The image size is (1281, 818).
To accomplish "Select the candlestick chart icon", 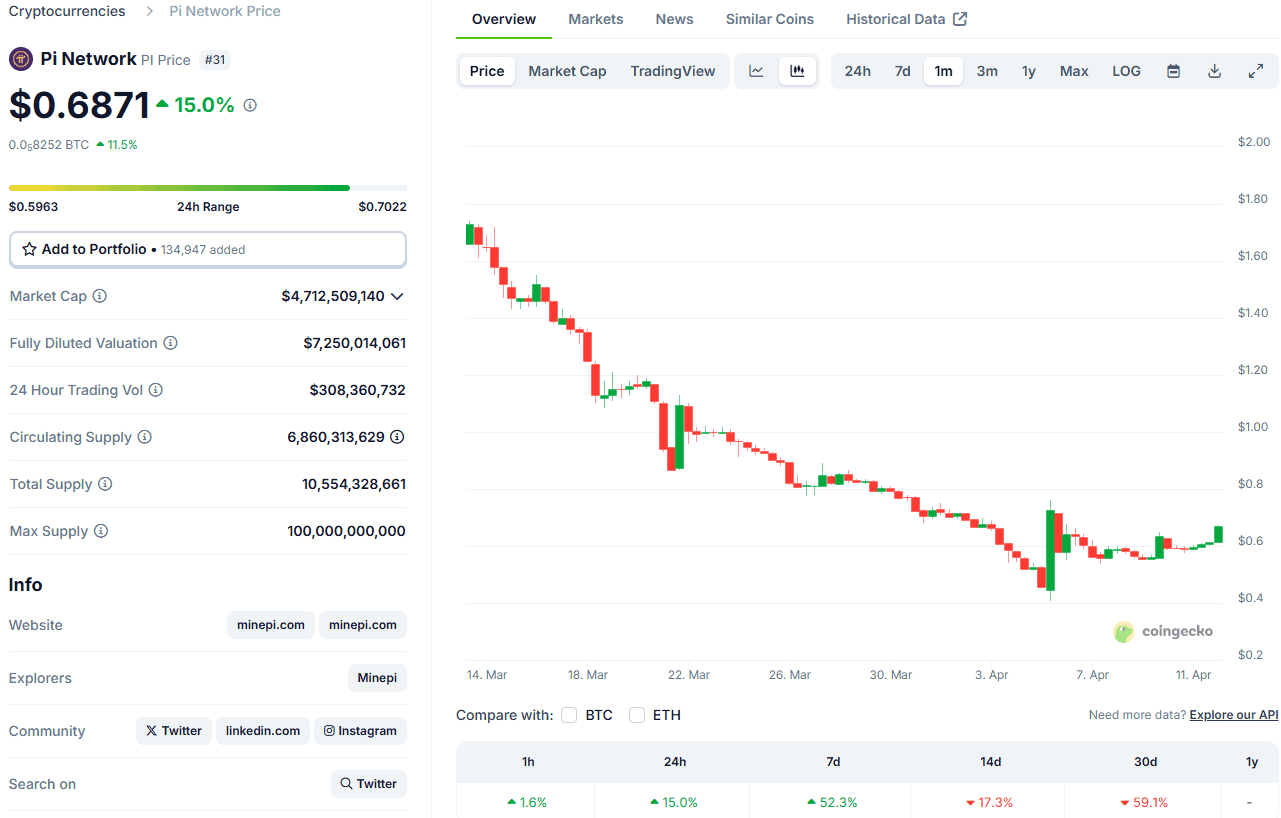I will [x=795, y=70].
